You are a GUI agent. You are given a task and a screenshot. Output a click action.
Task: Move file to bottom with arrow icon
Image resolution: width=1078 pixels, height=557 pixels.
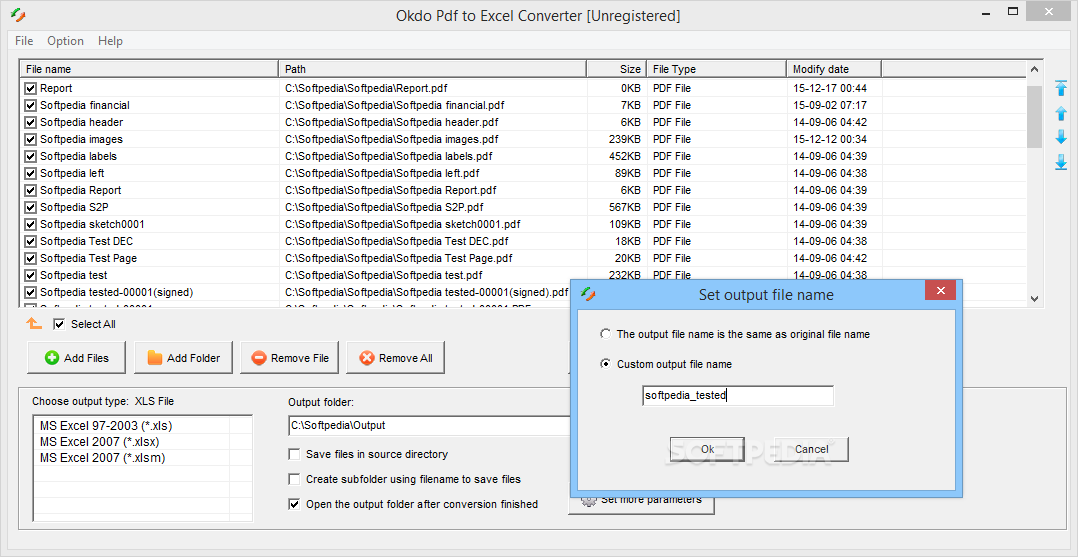1061,162
